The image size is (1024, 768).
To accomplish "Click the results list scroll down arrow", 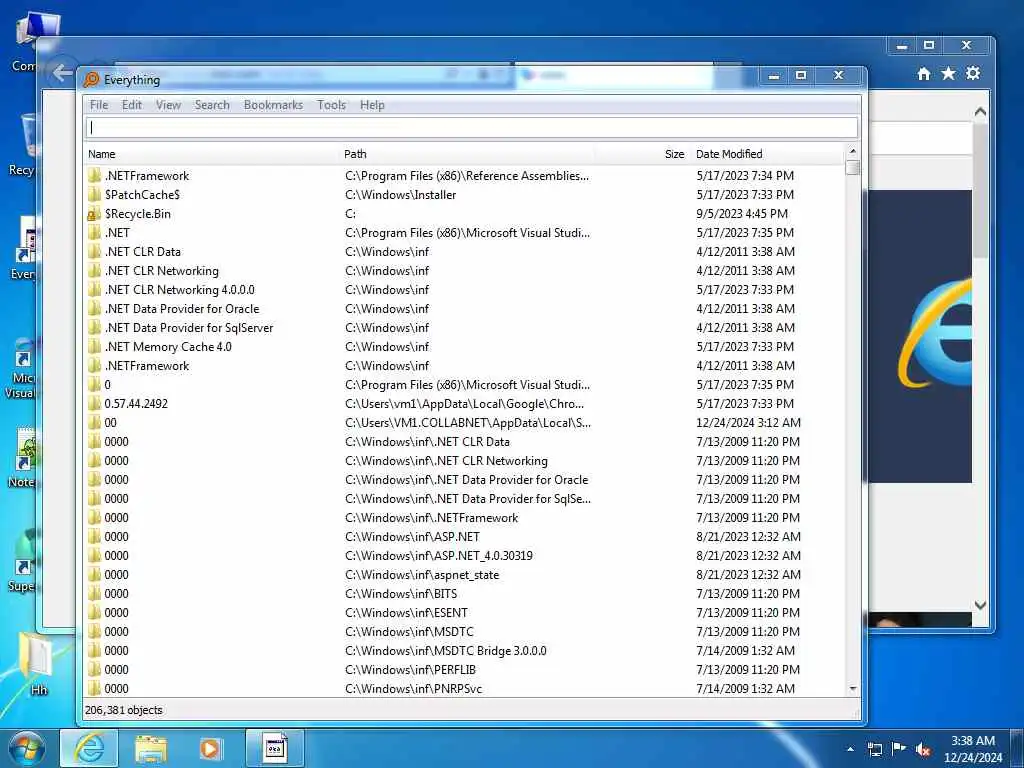I will (852, 688).
